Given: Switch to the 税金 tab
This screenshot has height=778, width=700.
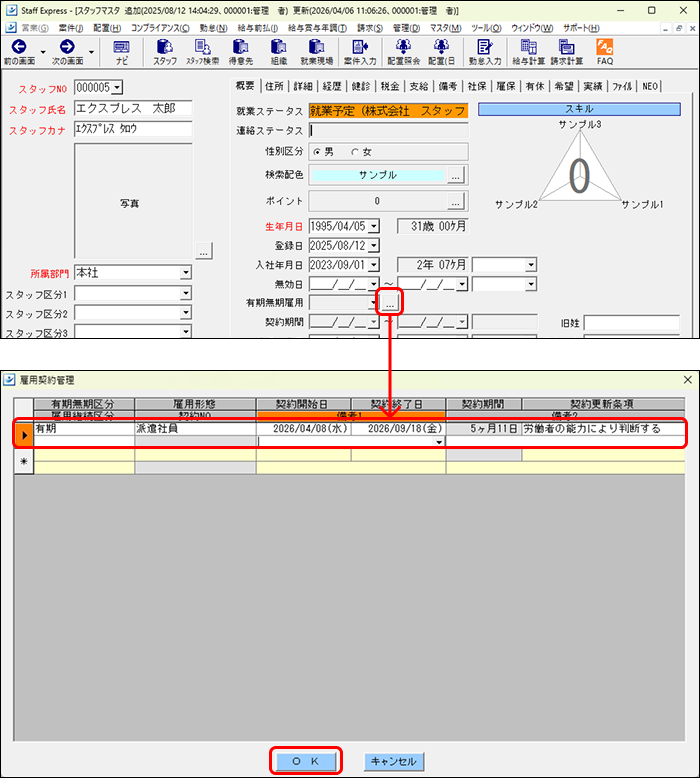Looking at the screenshot, I should 390,86.
